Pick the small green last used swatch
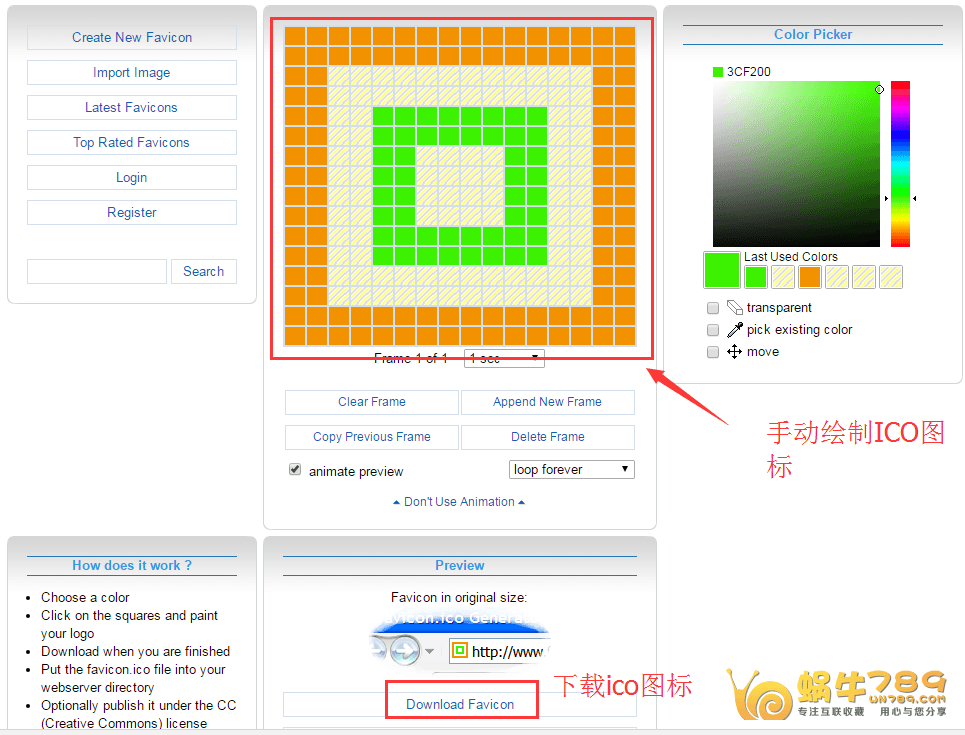The width and height of the screenshot is (965, 735). (756, 277)
